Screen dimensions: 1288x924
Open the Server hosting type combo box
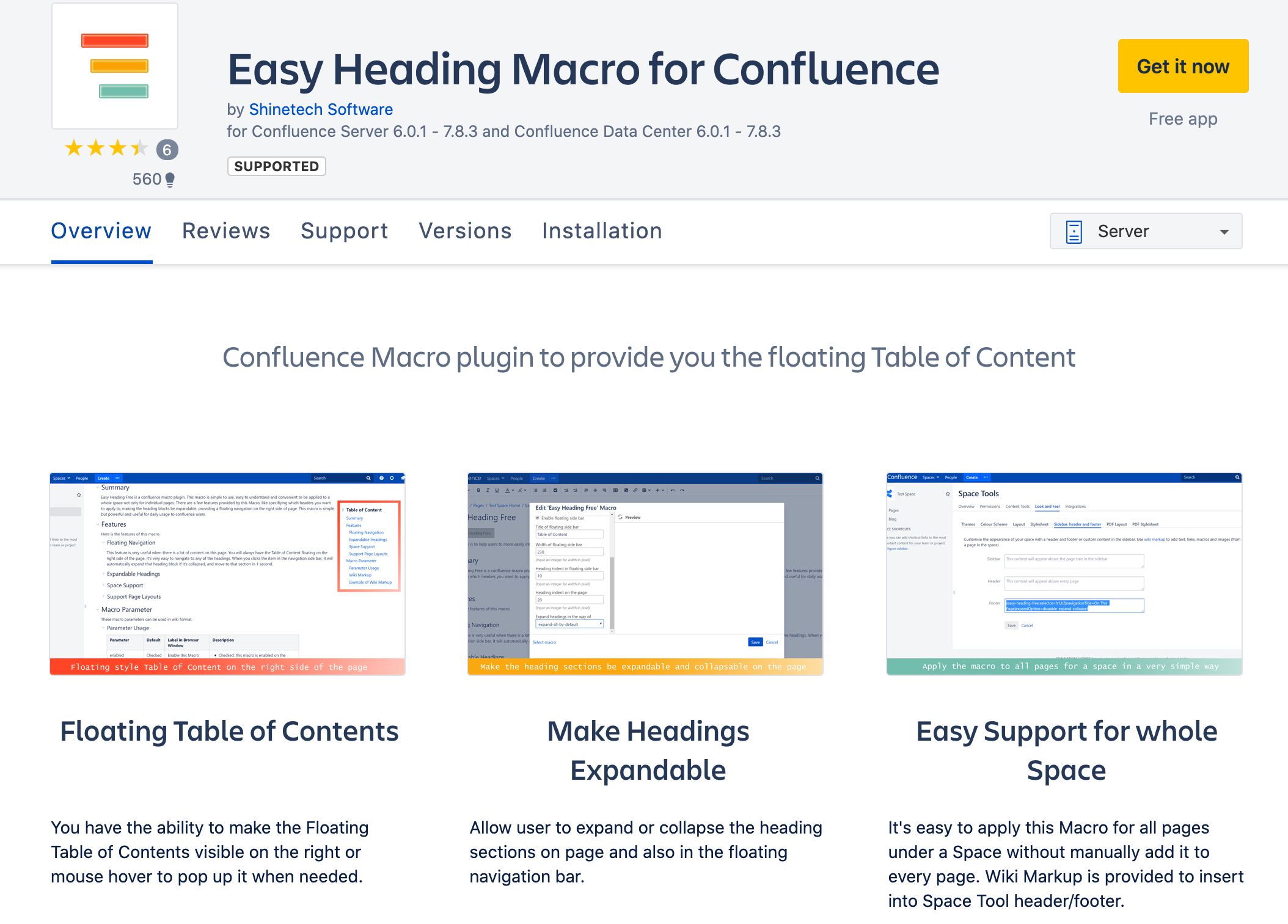click(1145, 232)
